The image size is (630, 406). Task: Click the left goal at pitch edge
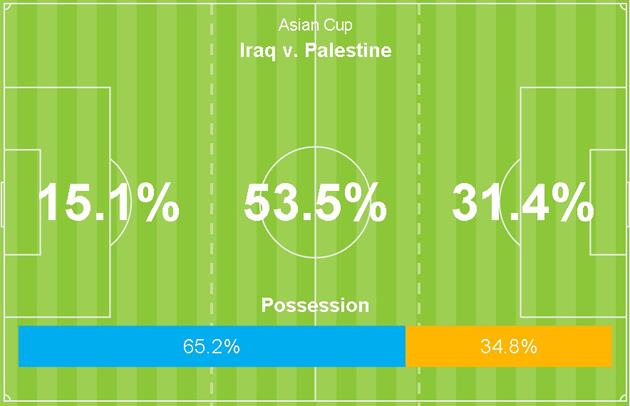pyautogui.click(x=3, y=204)
